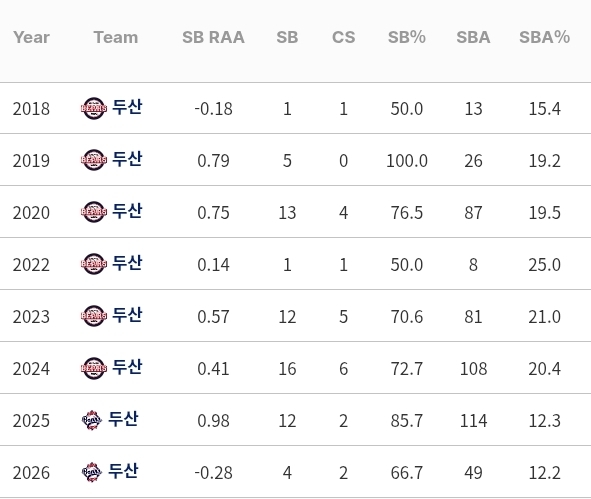Sort by CS column header
The height and width of the screenshot is (499, 591).
coord(343,37)
